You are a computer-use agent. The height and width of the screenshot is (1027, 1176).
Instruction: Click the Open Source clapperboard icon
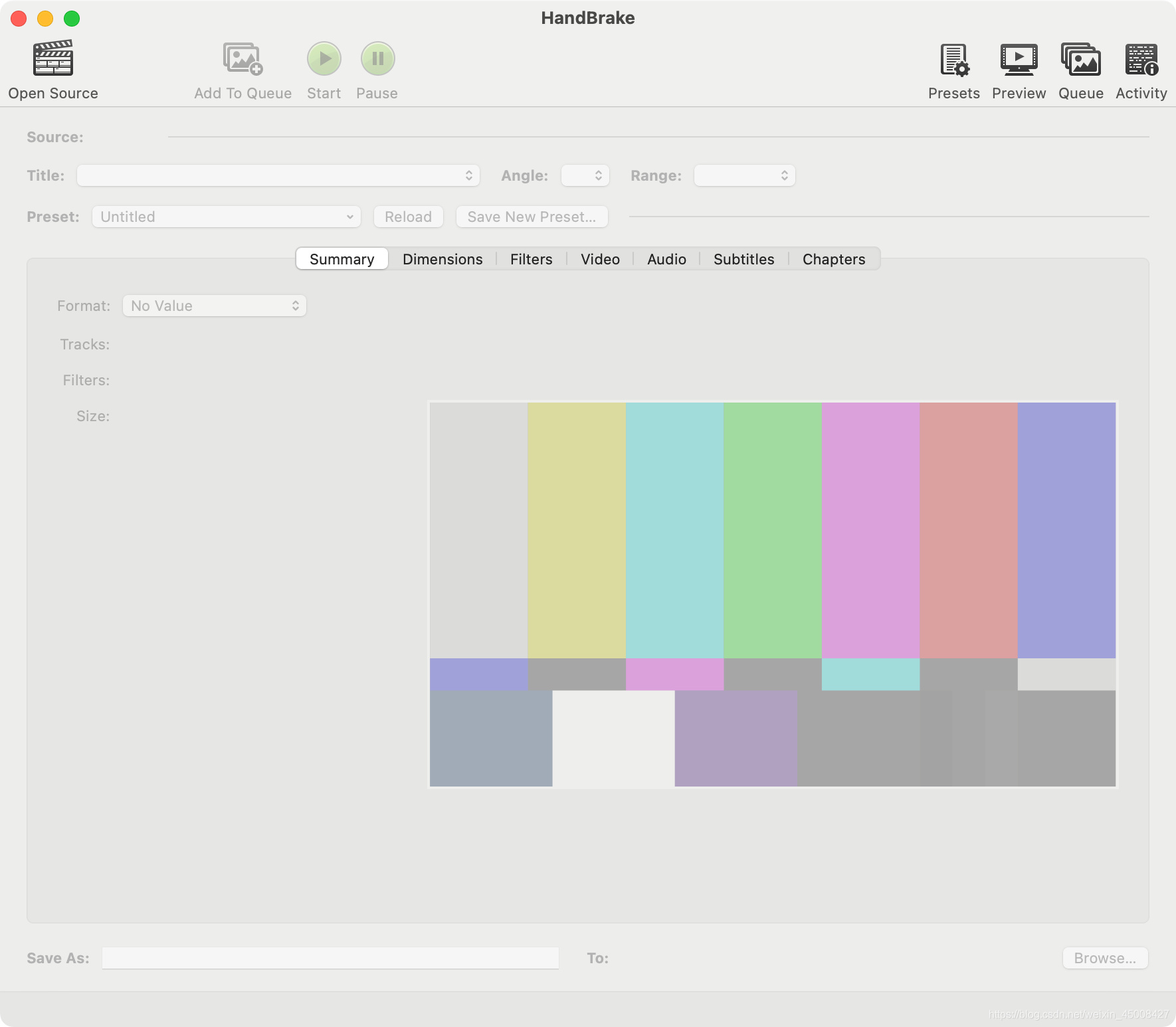tap(53, 58)
